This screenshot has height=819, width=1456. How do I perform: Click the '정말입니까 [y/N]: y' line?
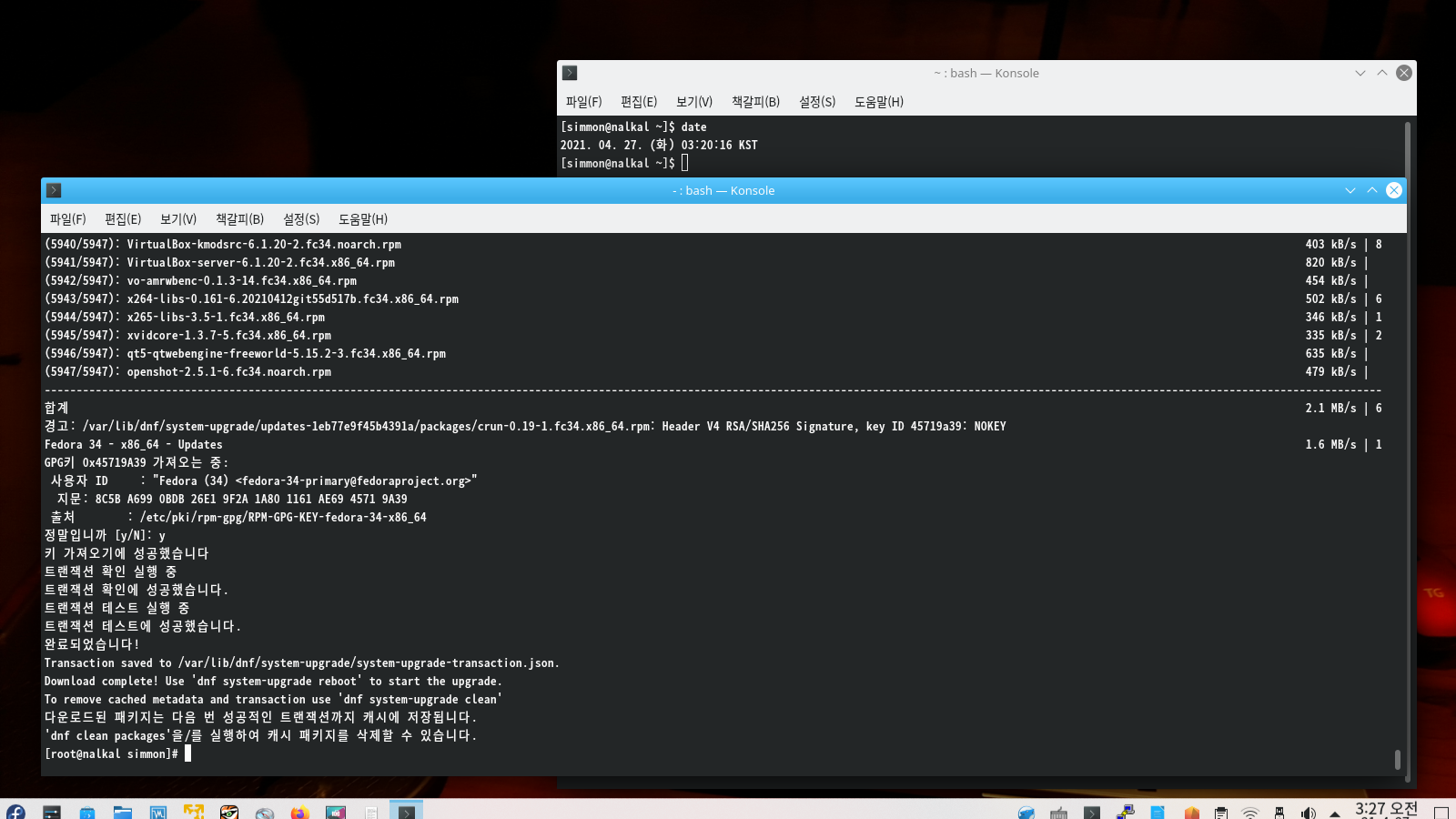(105, 535)
